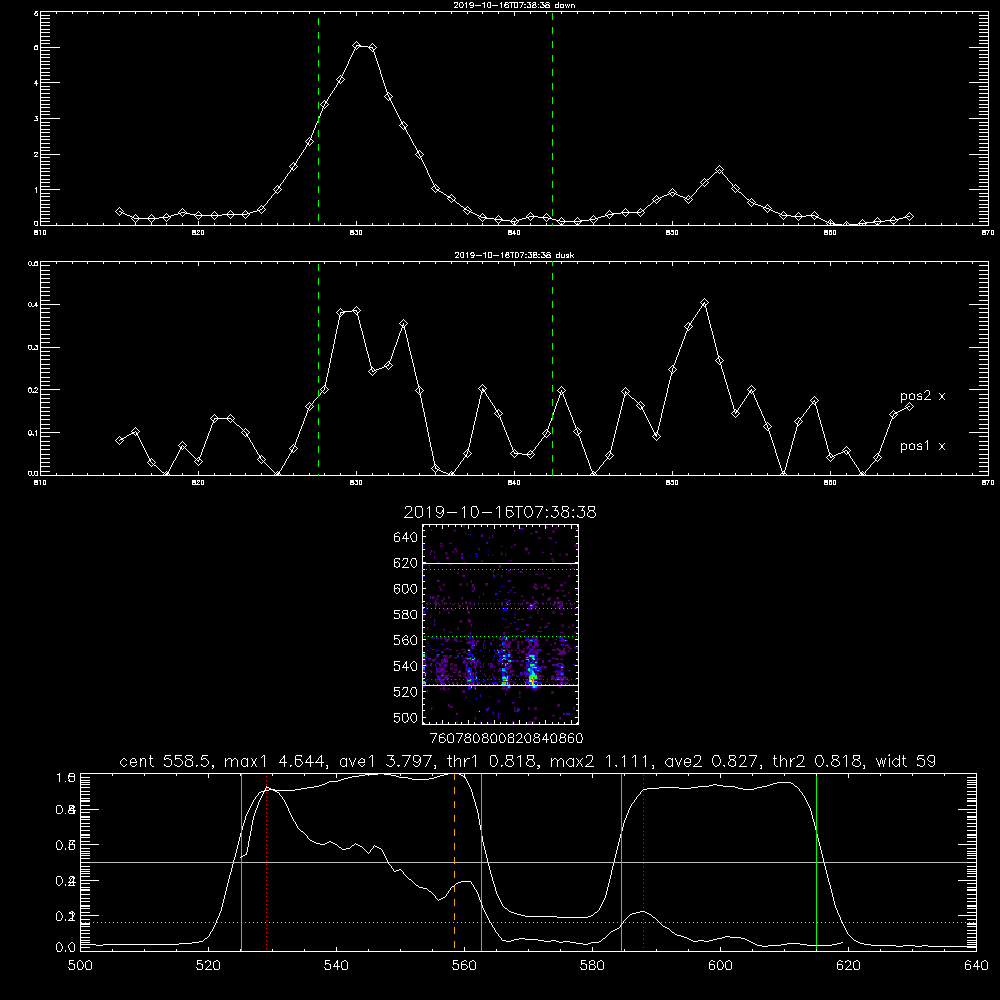The width and height of the screenshot is (1000, 1000).
Task: Click the right green dashed line in dawn plot
Action: point(552,119)
